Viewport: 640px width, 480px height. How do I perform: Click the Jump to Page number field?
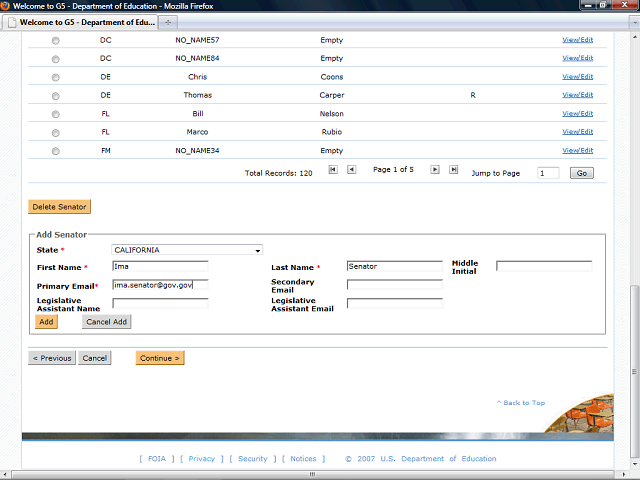click(548, 173)
